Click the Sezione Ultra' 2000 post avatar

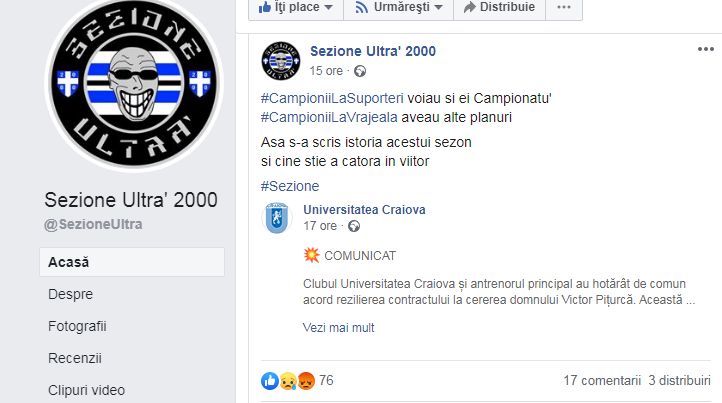(281, 61)
